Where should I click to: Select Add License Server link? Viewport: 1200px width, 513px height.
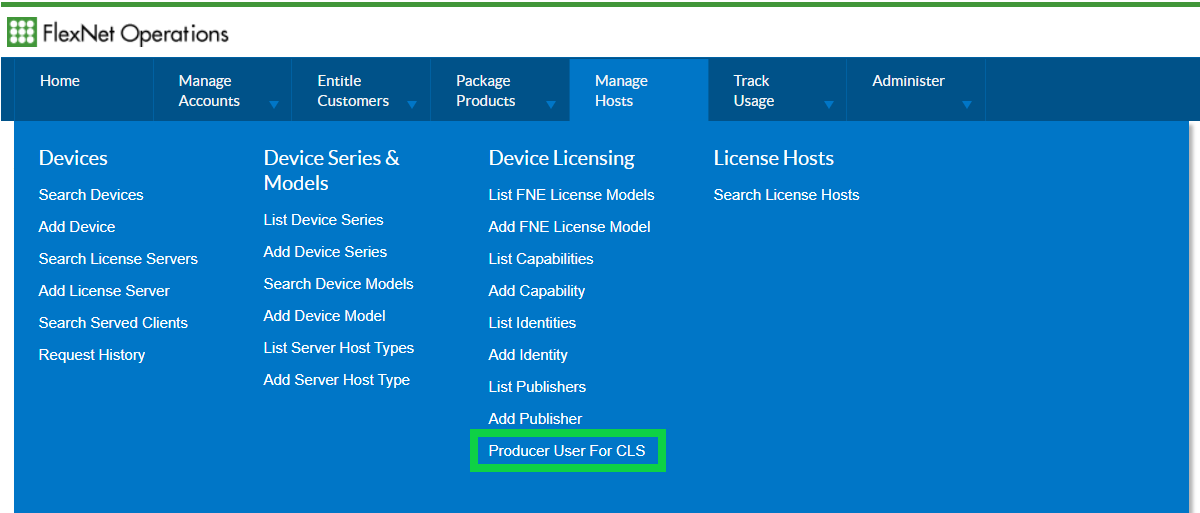[x=104, y=291]
